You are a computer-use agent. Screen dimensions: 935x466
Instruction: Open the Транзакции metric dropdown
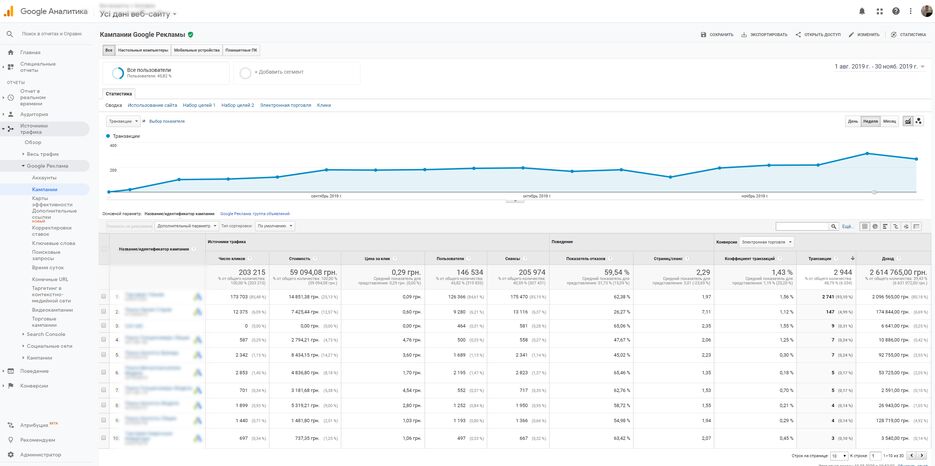[125, 121]
